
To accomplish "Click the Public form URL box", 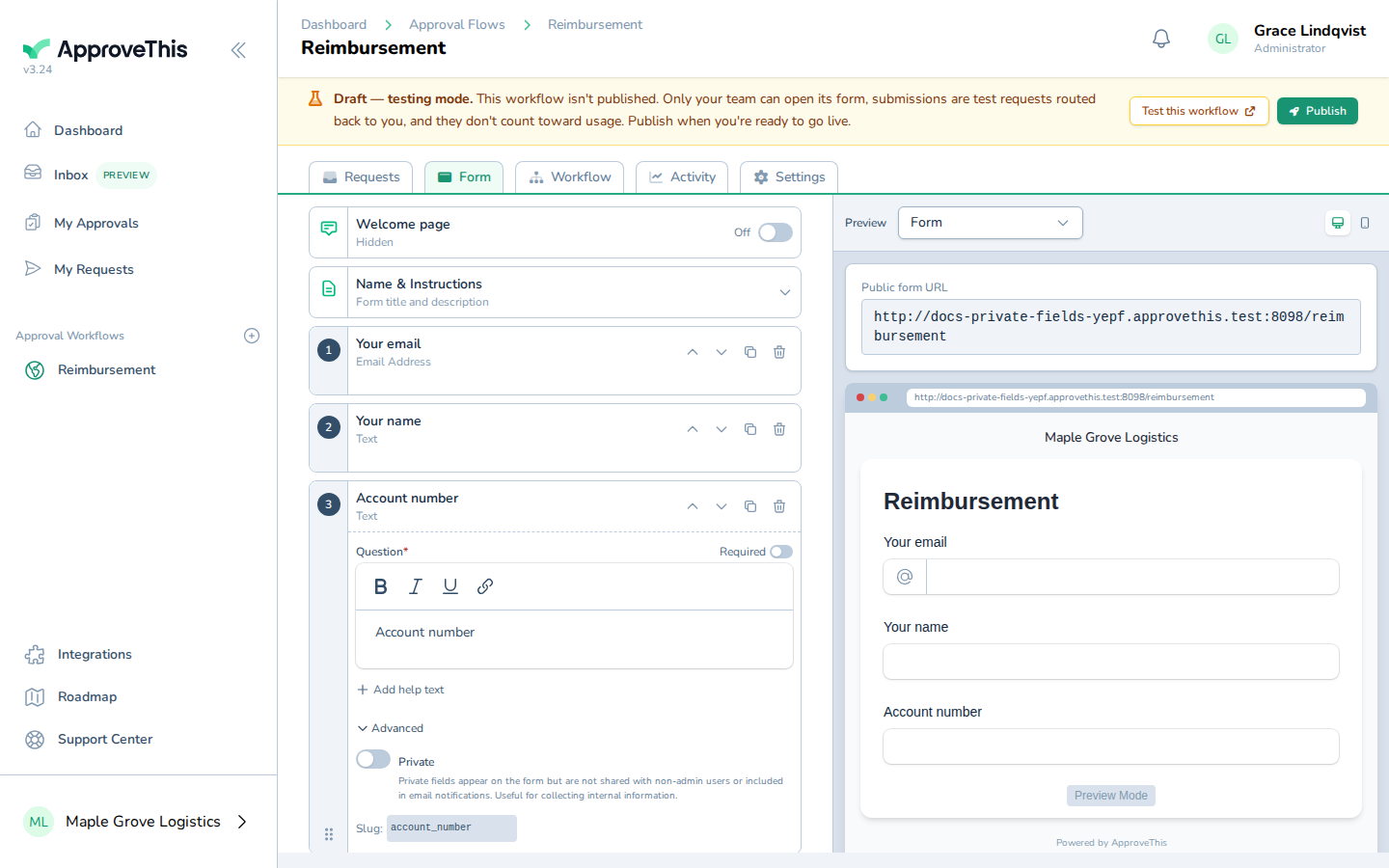I will click(1111, 327).
